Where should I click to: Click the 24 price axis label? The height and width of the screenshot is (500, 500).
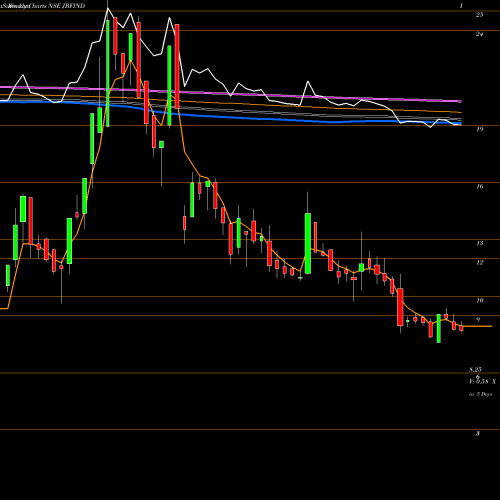coord(479,34)
